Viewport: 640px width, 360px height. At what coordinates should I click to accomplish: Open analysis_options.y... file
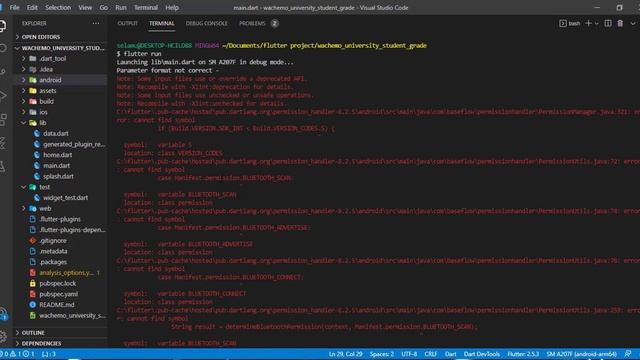pyautogui.click(x=66, y=272)
